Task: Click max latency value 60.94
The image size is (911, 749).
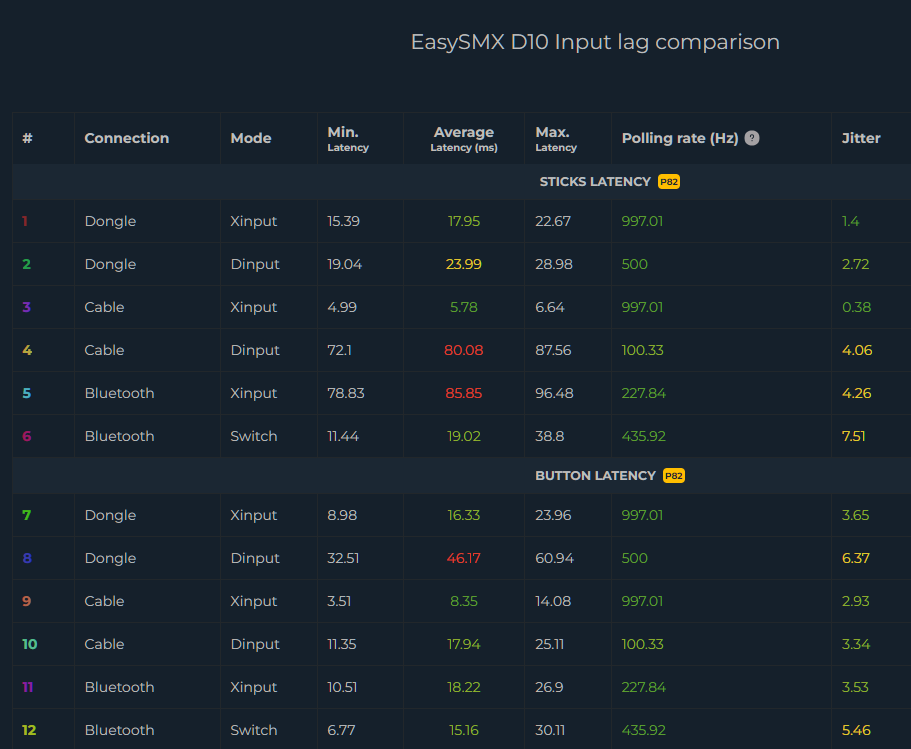Action: click(554, 558)
